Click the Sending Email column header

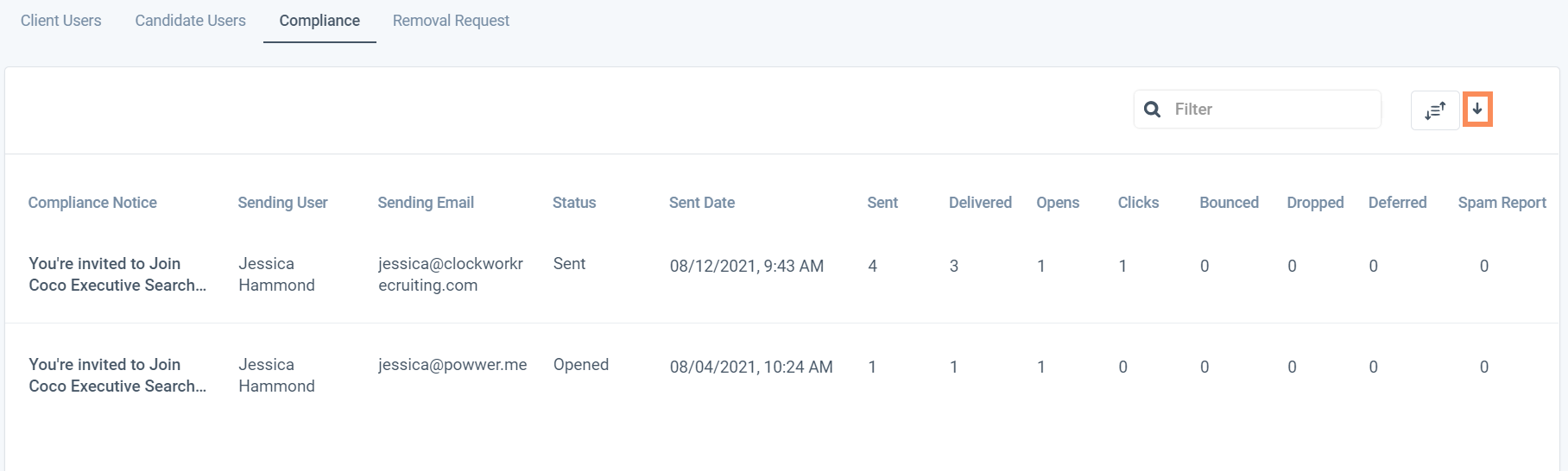tap(426, 203)
